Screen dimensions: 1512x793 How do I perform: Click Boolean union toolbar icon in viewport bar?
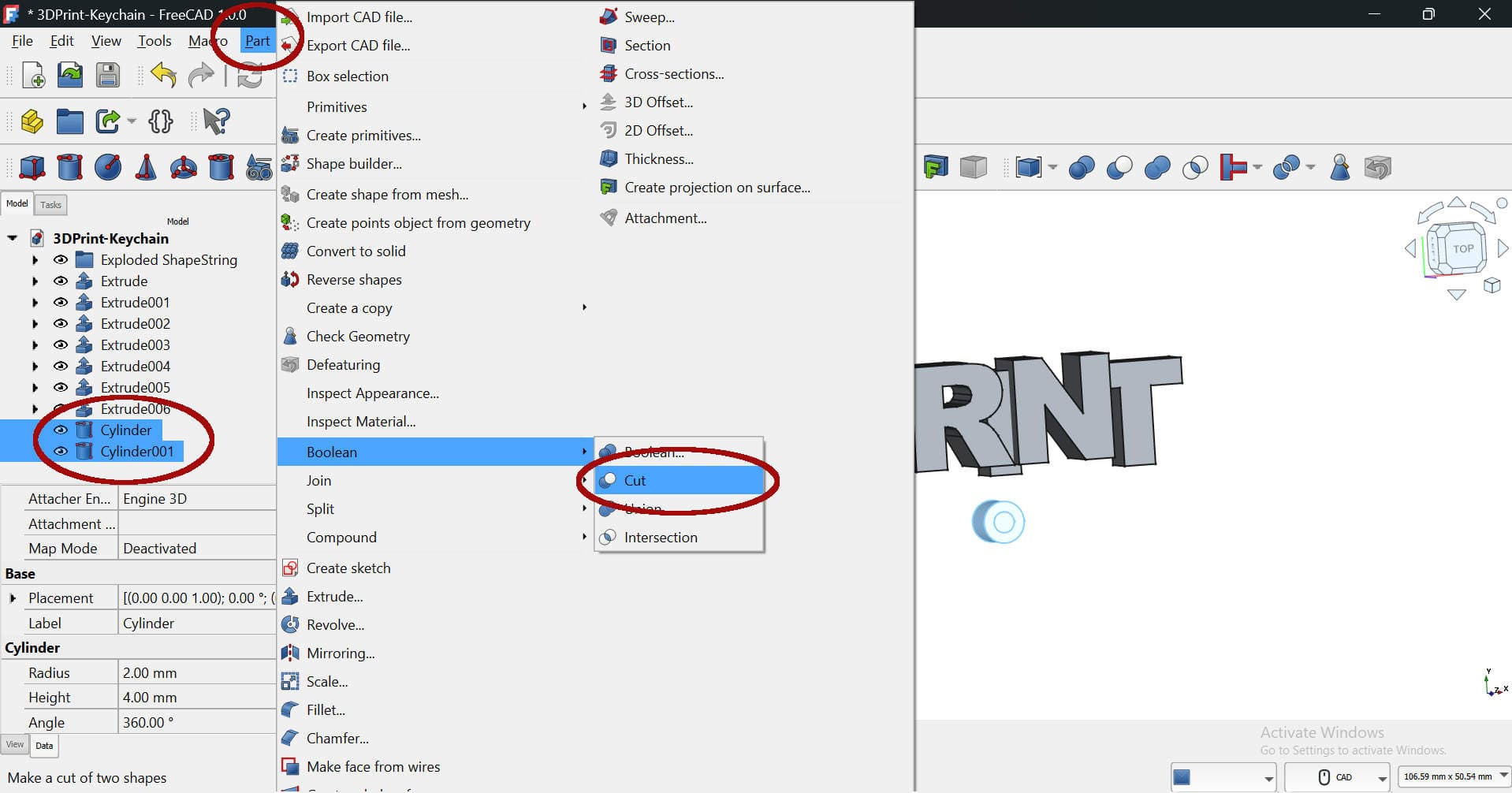(1157, 167)
